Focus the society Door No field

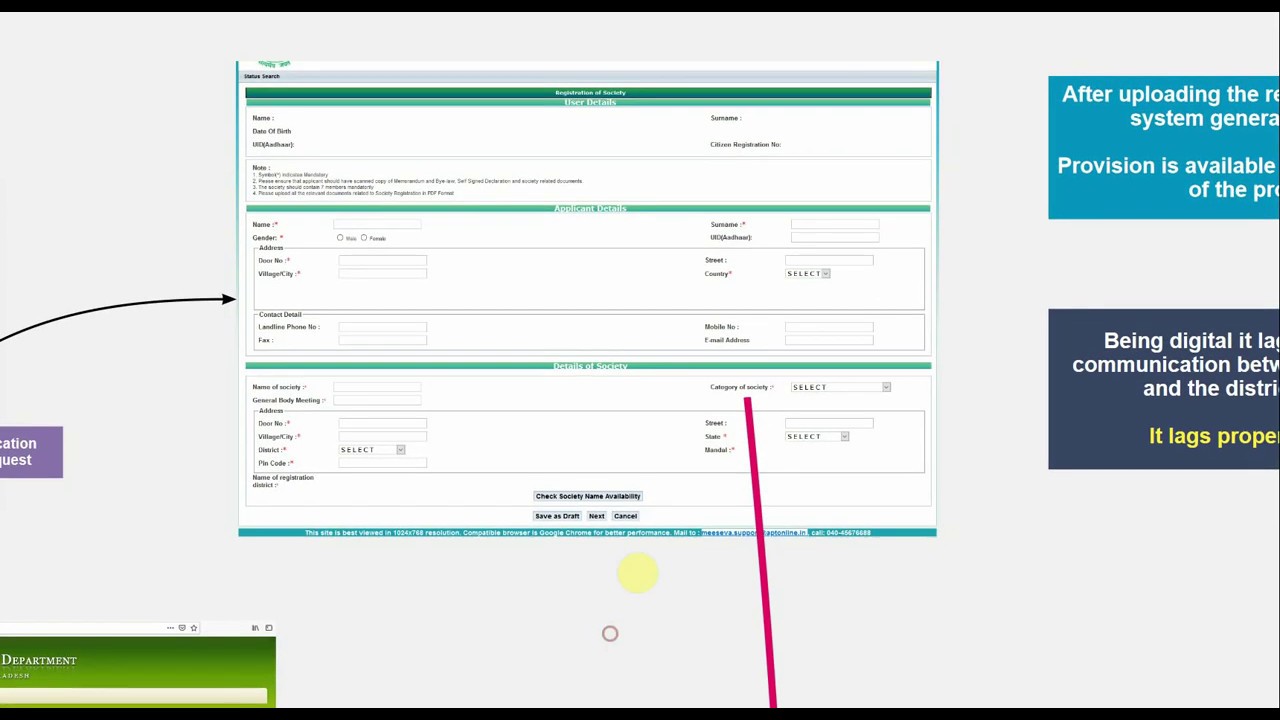383,424
